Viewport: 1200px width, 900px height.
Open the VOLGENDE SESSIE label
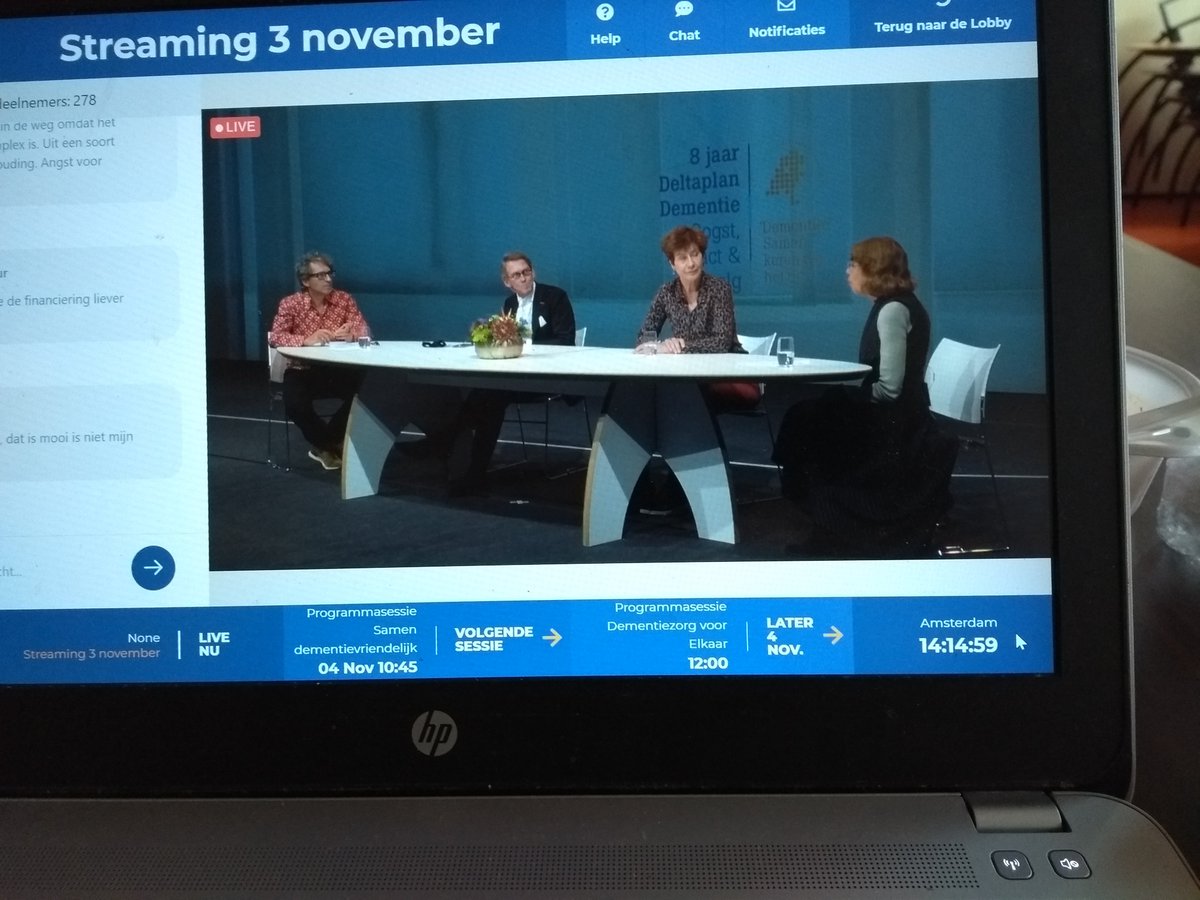[x=494, y=638]
